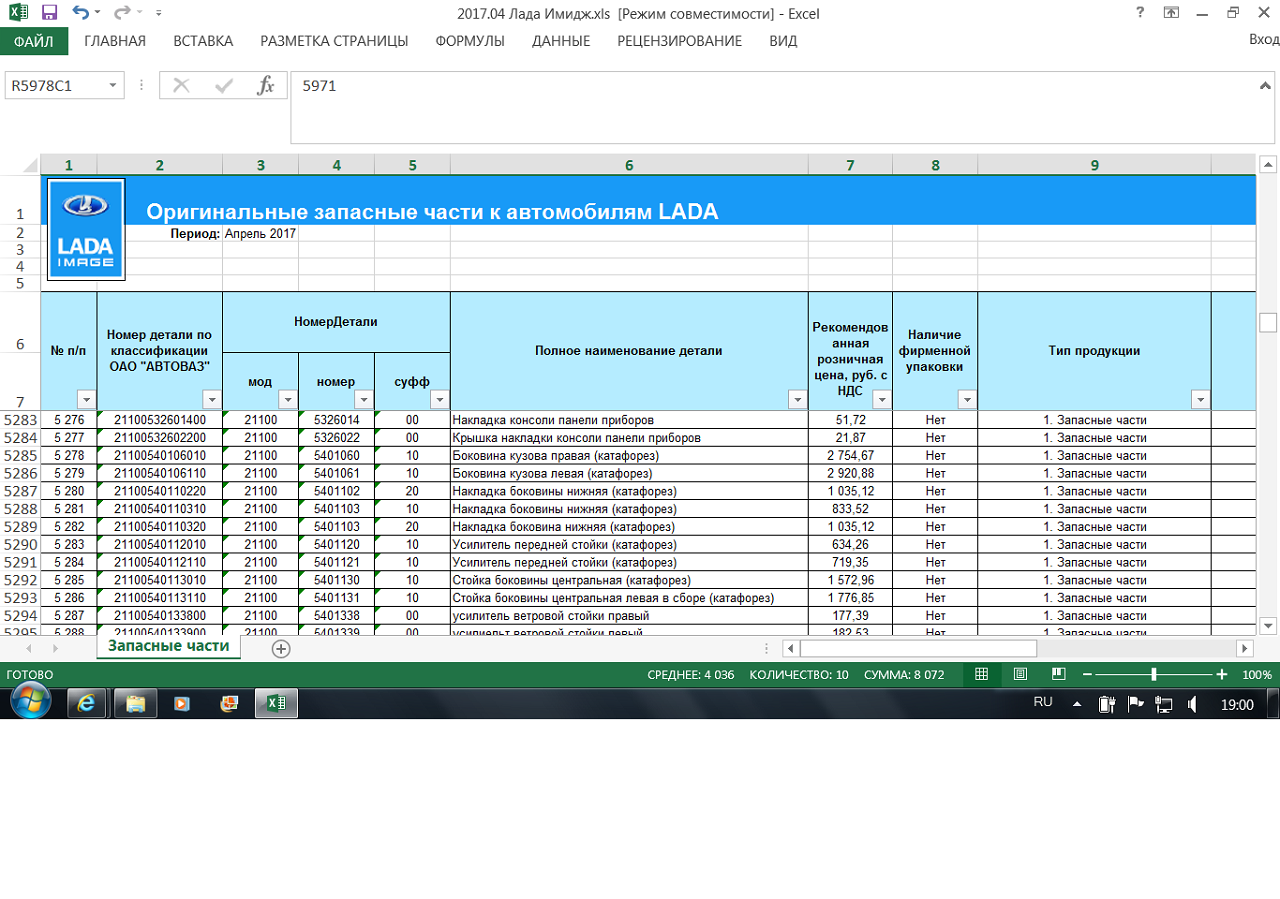Open the Customize Quick Access Toolbar dropdown
The height and width of the screenshot is (899, 1280).
pyautogui.click(x=160, y=14)
